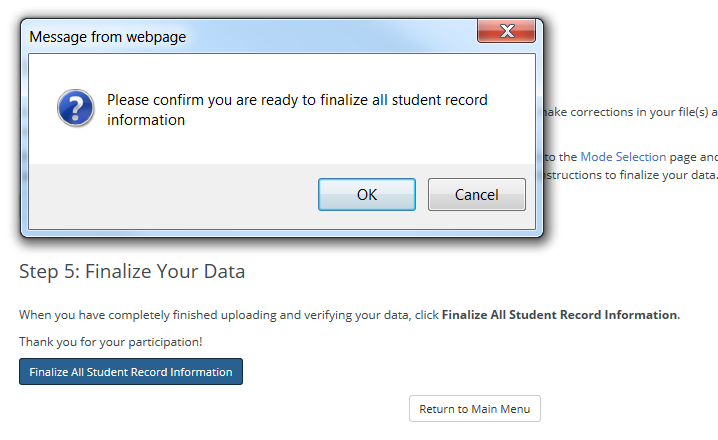
Task: Cancel the finalize confirmation dialog
Action: pos(476,195)
